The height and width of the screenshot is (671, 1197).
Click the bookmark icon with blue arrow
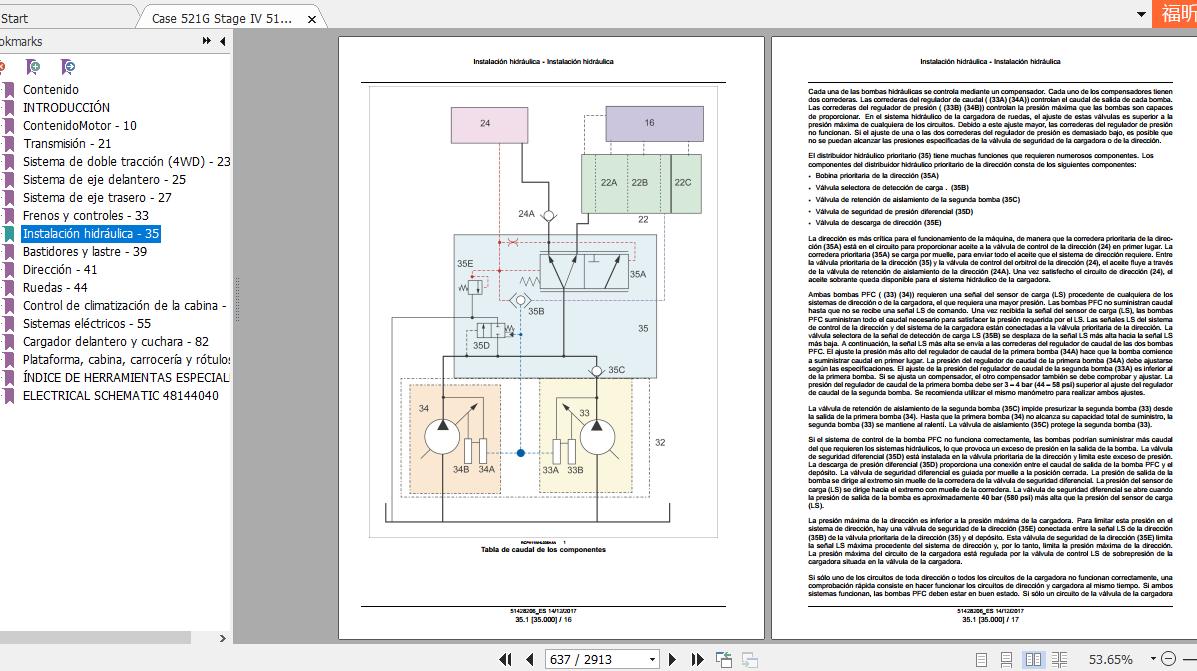pyautogui.click(x=67, y=67)
